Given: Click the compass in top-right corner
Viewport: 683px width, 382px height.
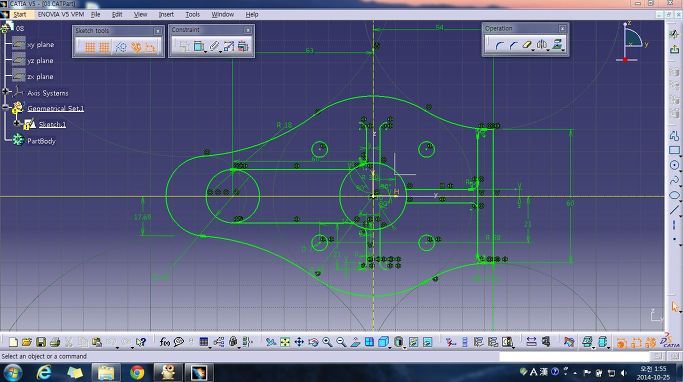Looking at the screenshot, I should pyautogui.click(x=632, y=42).
